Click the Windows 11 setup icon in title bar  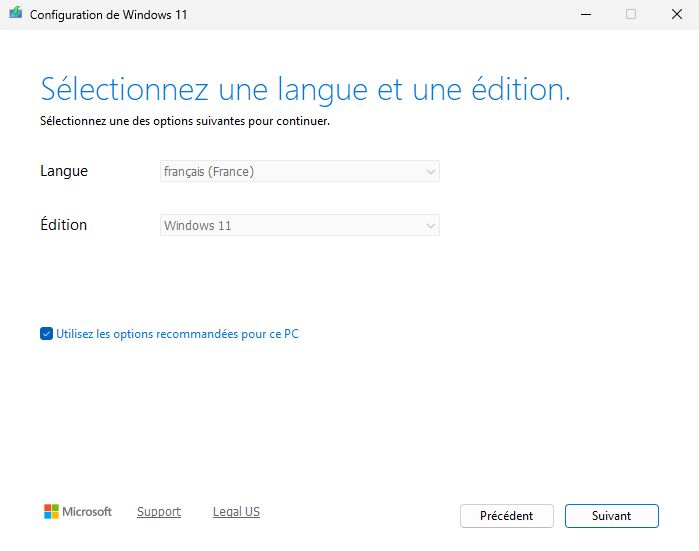[x=15, y=15]
